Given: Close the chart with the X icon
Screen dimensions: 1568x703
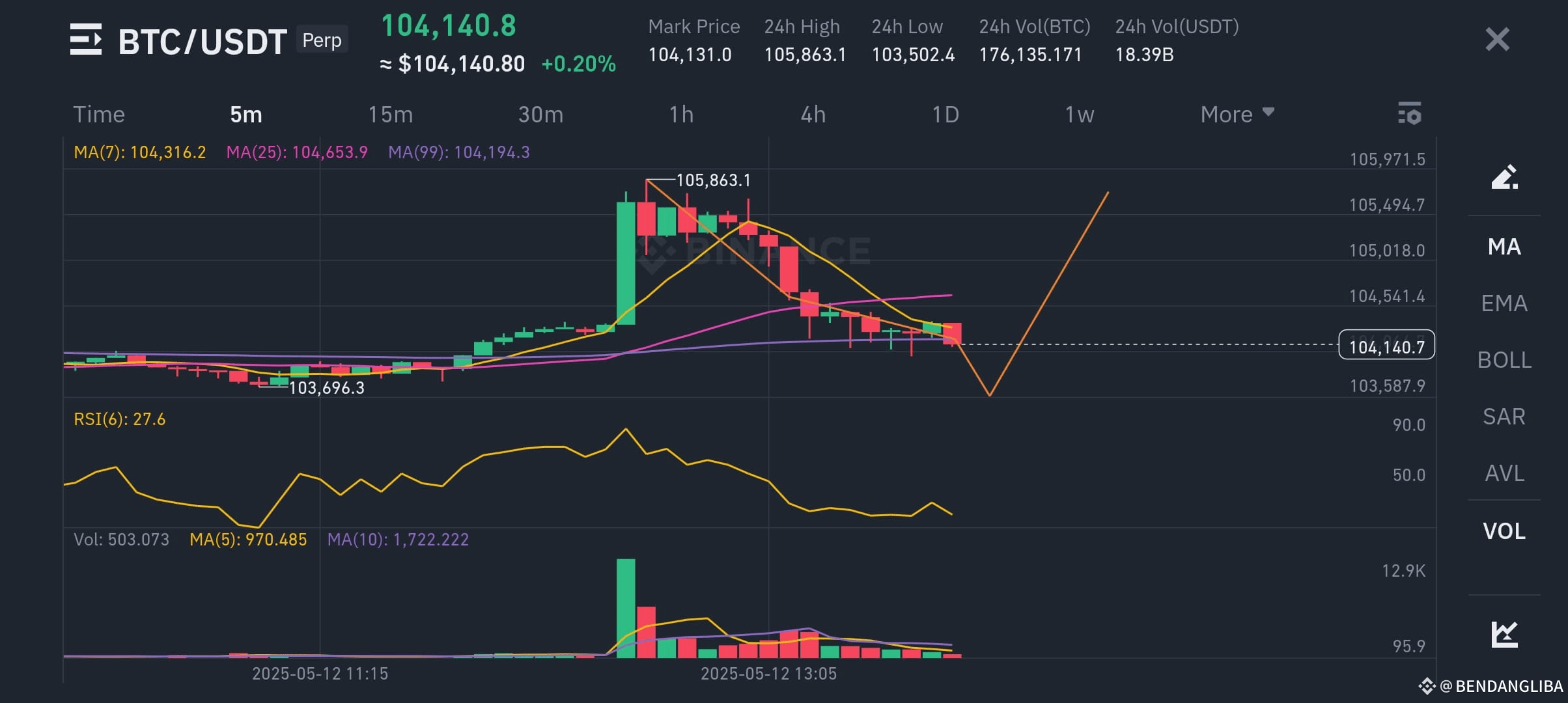Looking at the screenshot, I should coord(1497,40).
